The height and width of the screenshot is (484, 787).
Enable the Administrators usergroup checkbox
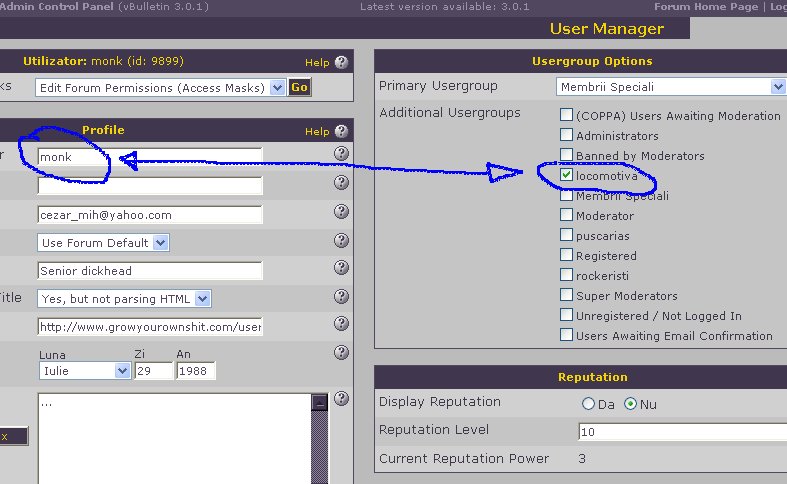pos(567,135)
